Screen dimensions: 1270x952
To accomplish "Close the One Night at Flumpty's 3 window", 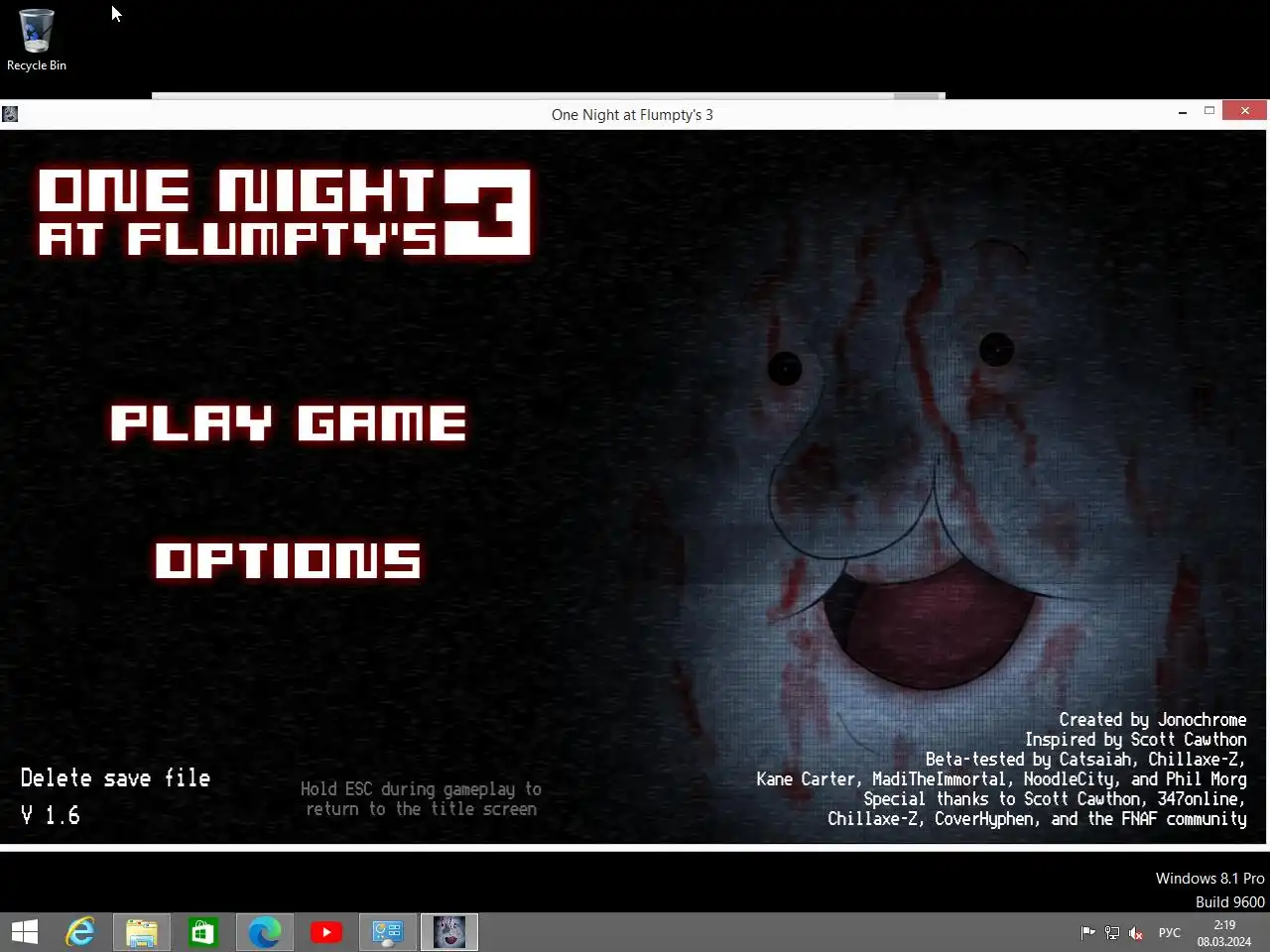I will click(1244, 110).
